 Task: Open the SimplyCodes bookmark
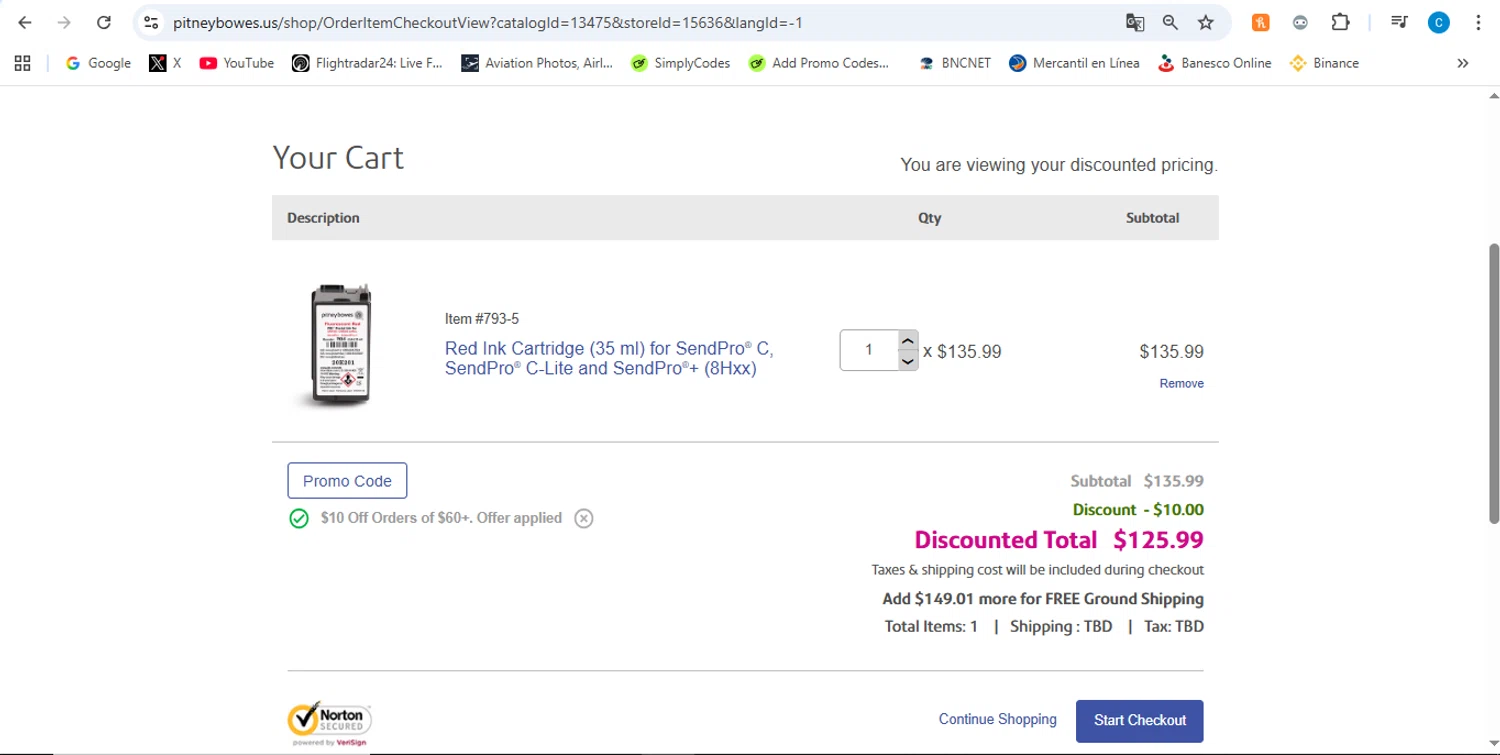click(680, 63)
